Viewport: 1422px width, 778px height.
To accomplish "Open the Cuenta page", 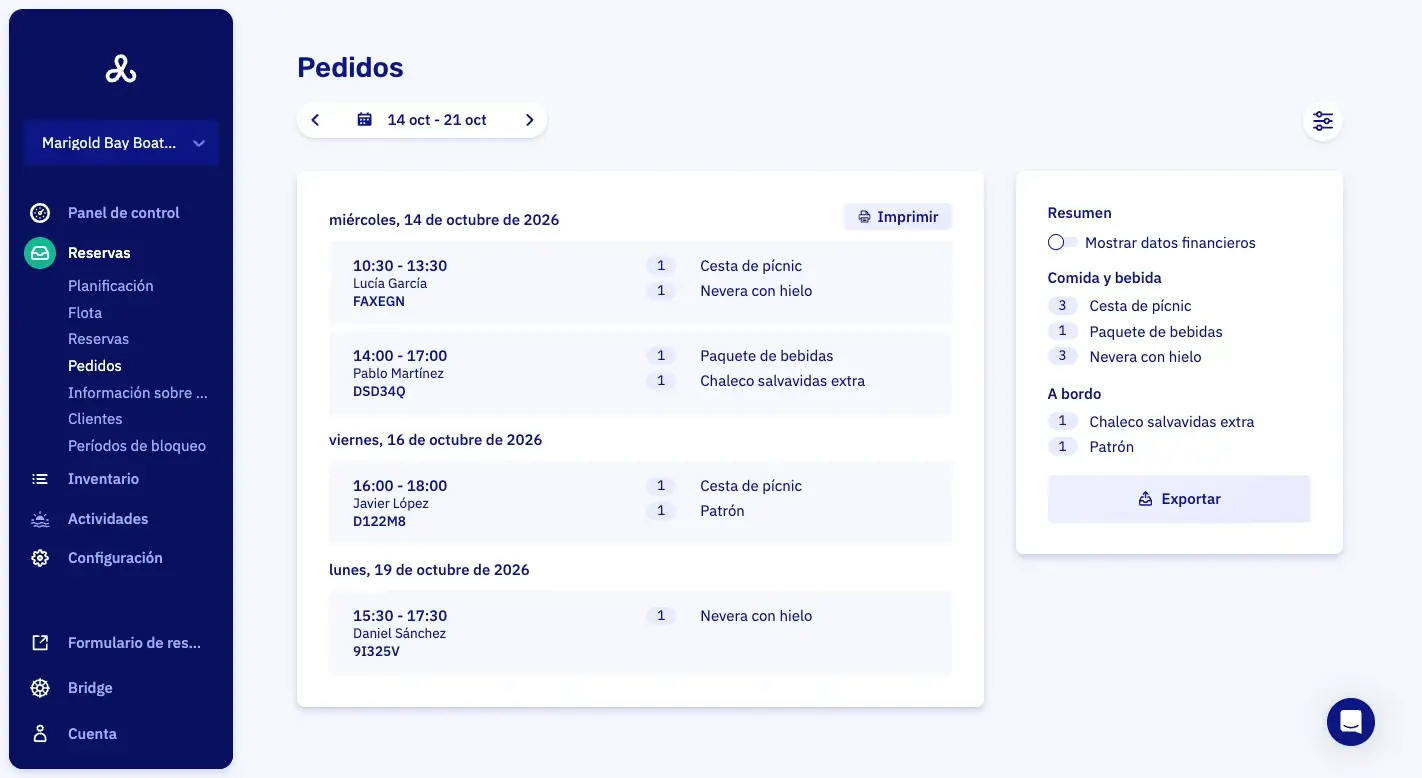I will [x=92, y=734].
